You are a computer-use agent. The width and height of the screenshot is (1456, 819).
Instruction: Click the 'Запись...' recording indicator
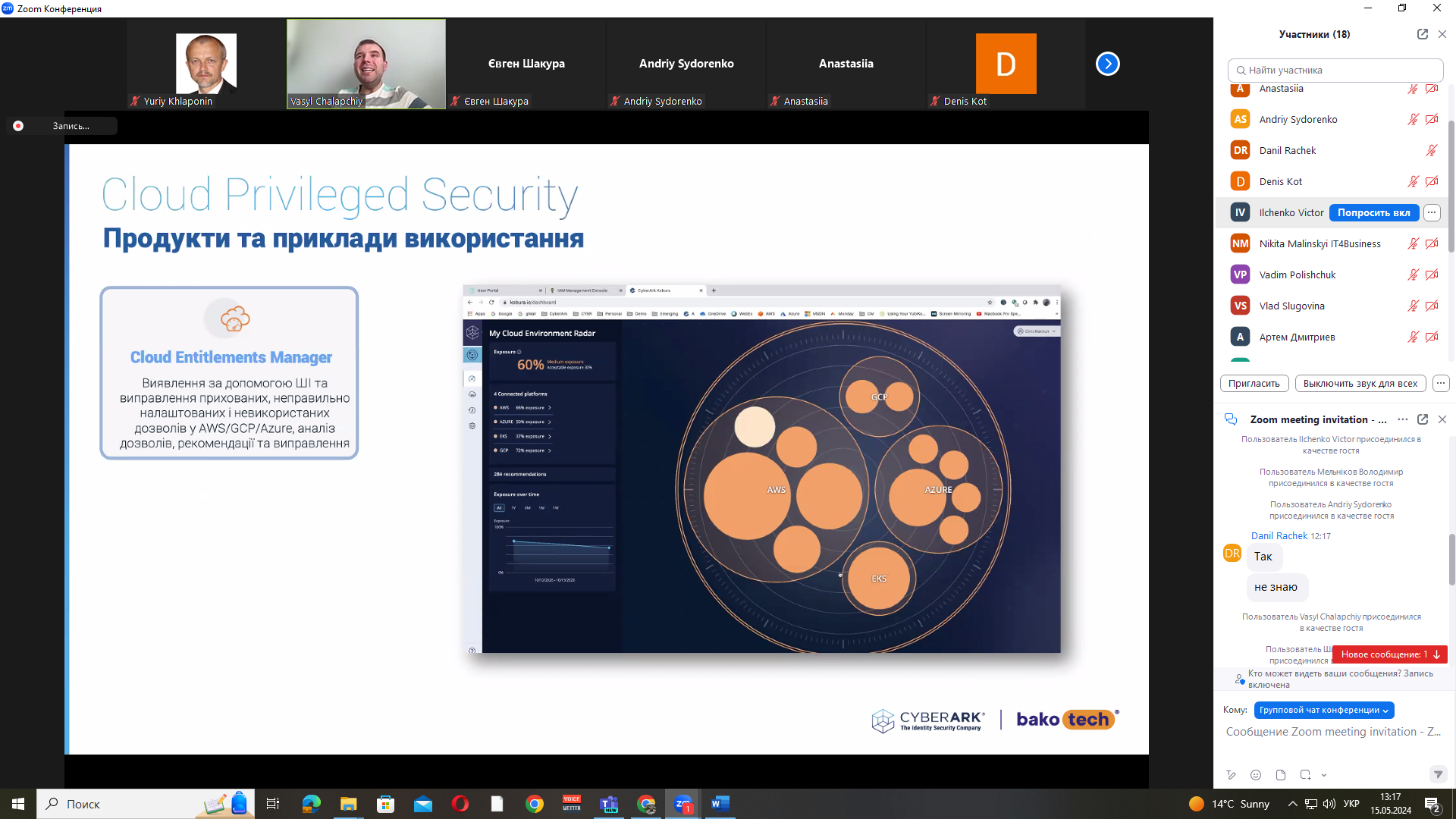click(62, 126)
